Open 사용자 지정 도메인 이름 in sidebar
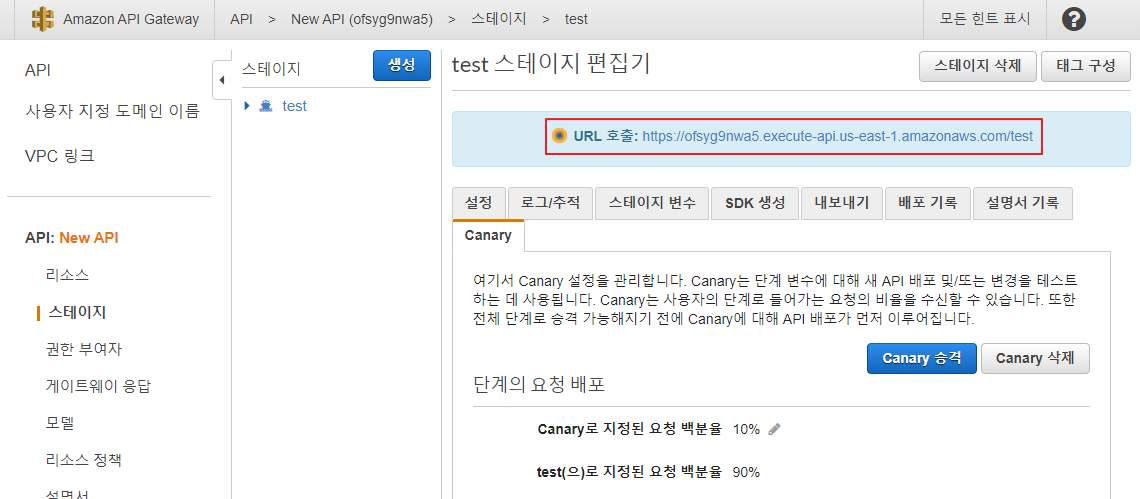The height and width of the screenshot is (499, 1140). point(112,111)
